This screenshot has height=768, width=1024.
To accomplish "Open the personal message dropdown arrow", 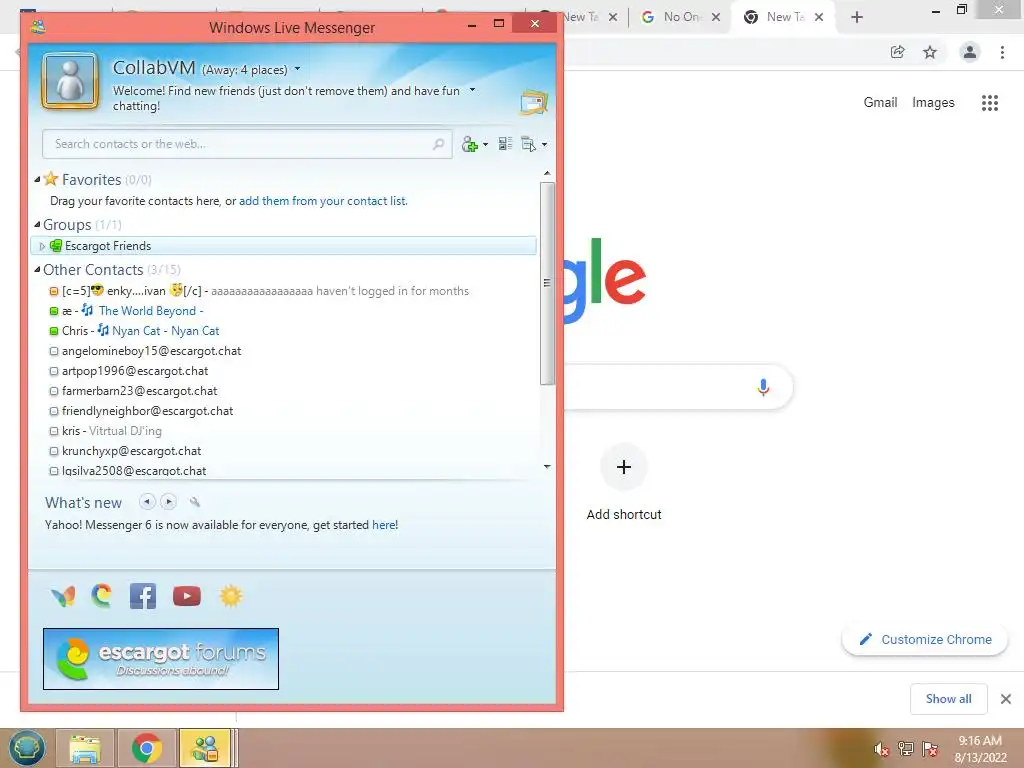I will [x=472, y=90].
